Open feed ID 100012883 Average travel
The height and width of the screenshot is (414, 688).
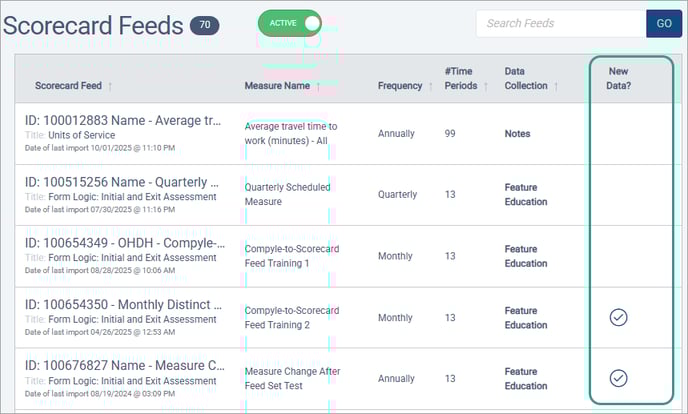(122, 121)
